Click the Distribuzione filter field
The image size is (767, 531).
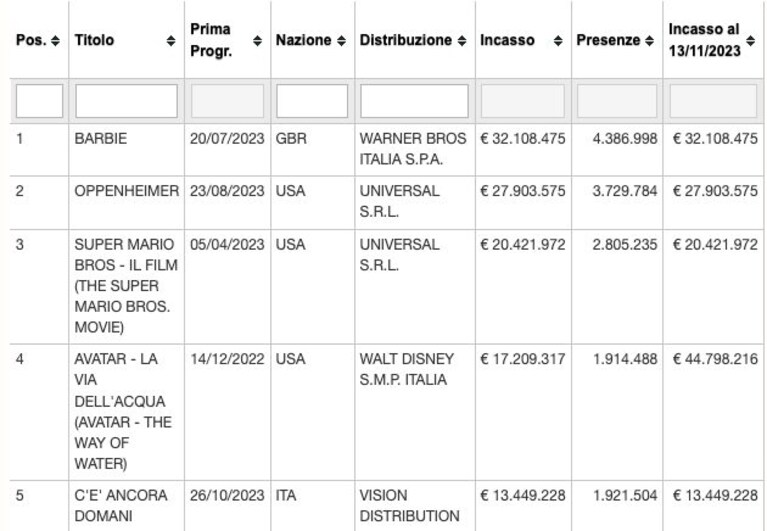click(414, 101)
